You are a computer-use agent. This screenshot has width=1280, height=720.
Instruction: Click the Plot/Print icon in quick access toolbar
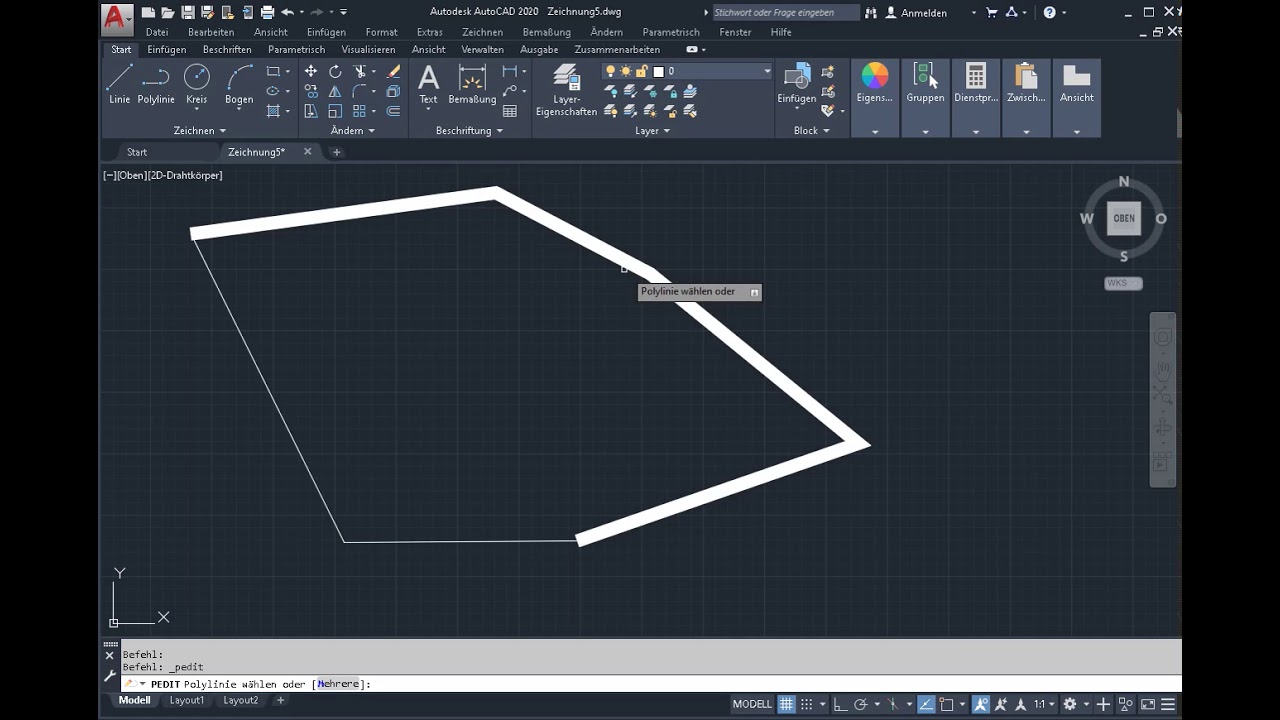pos(267,12)
